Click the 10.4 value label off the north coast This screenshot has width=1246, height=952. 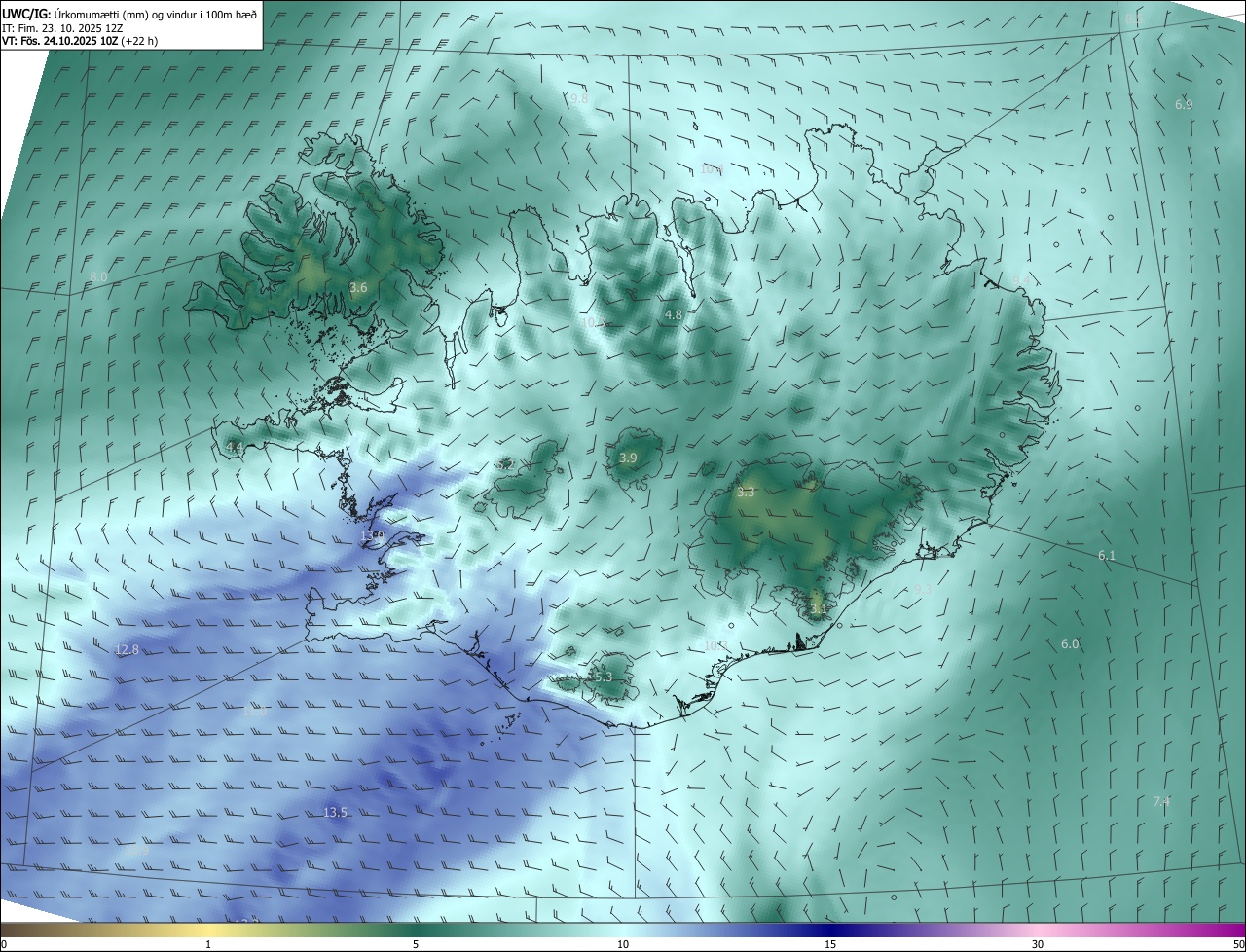(712, 169)
